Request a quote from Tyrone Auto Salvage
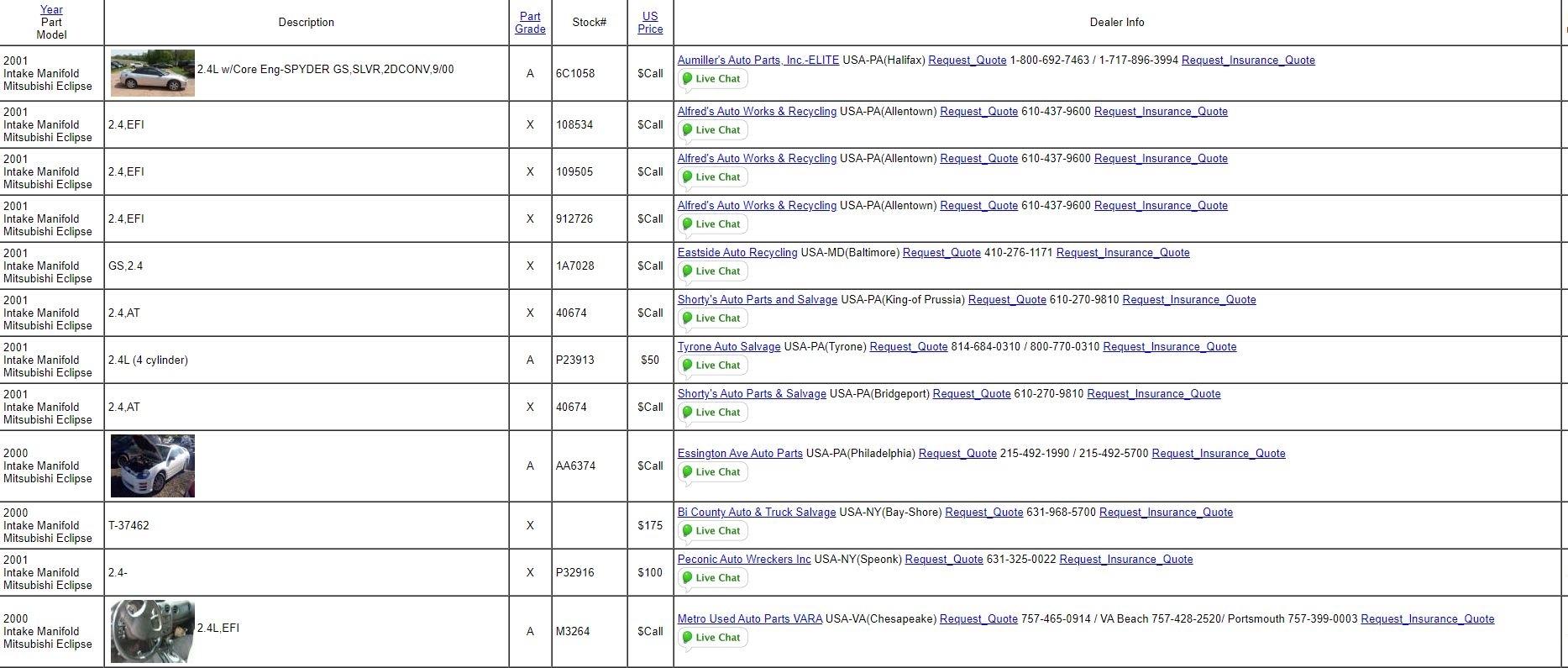 (x=909, y=347)
